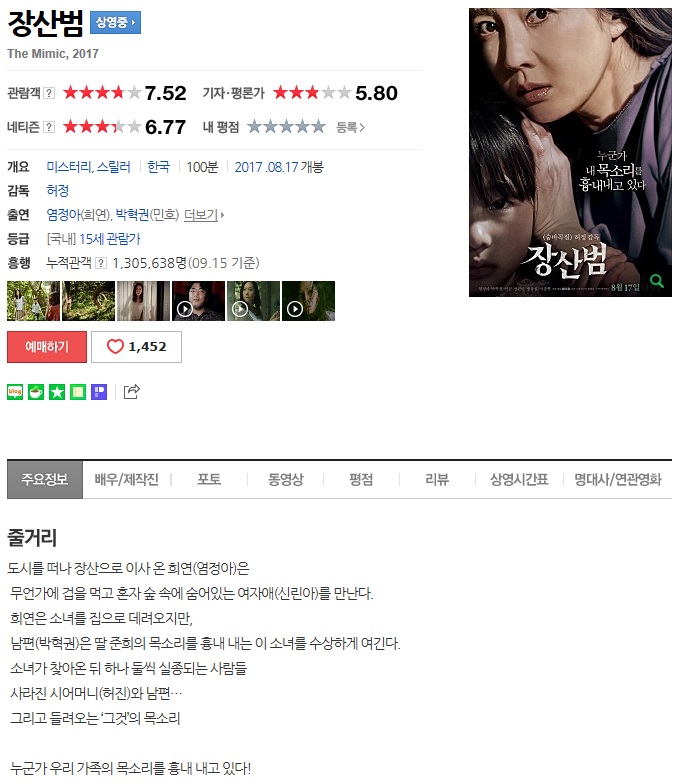Screen dimensions: 677x784
Task: Click the red 예매하기 button
Action: click(x=47, y=346)
